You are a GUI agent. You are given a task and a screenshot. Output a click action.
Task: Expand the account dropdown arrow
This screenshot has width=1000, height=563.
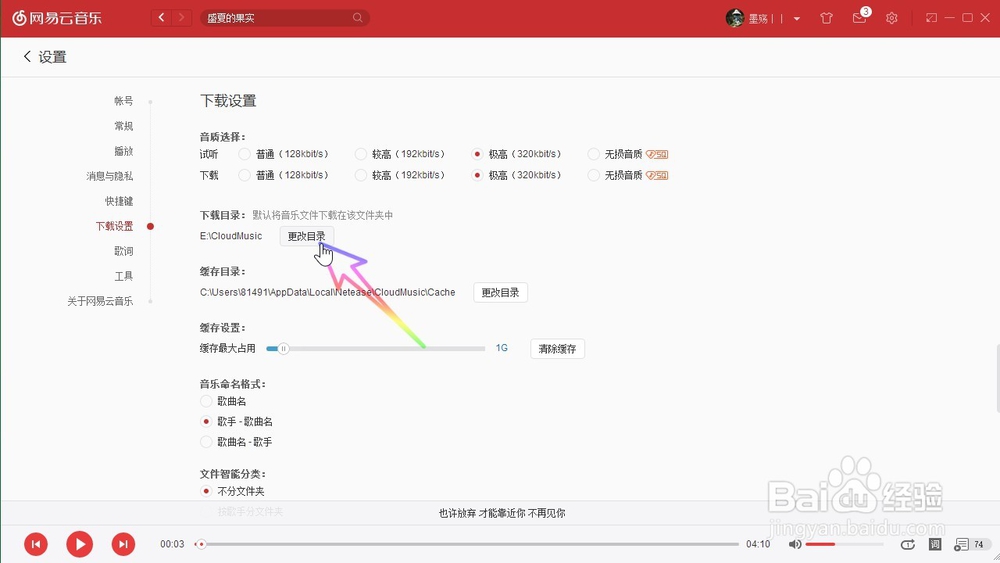(797, 19)
